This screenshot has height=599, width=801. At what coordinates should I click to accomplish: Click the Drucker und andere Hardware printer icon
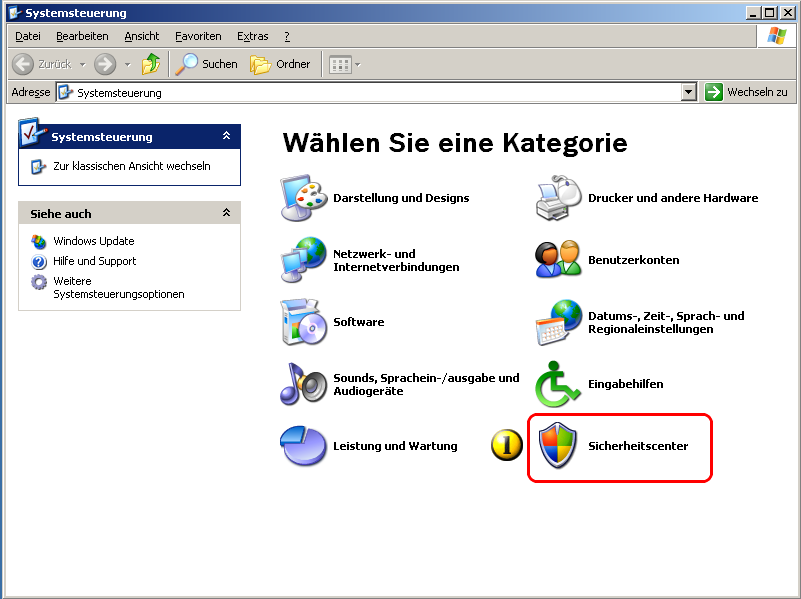558,198
